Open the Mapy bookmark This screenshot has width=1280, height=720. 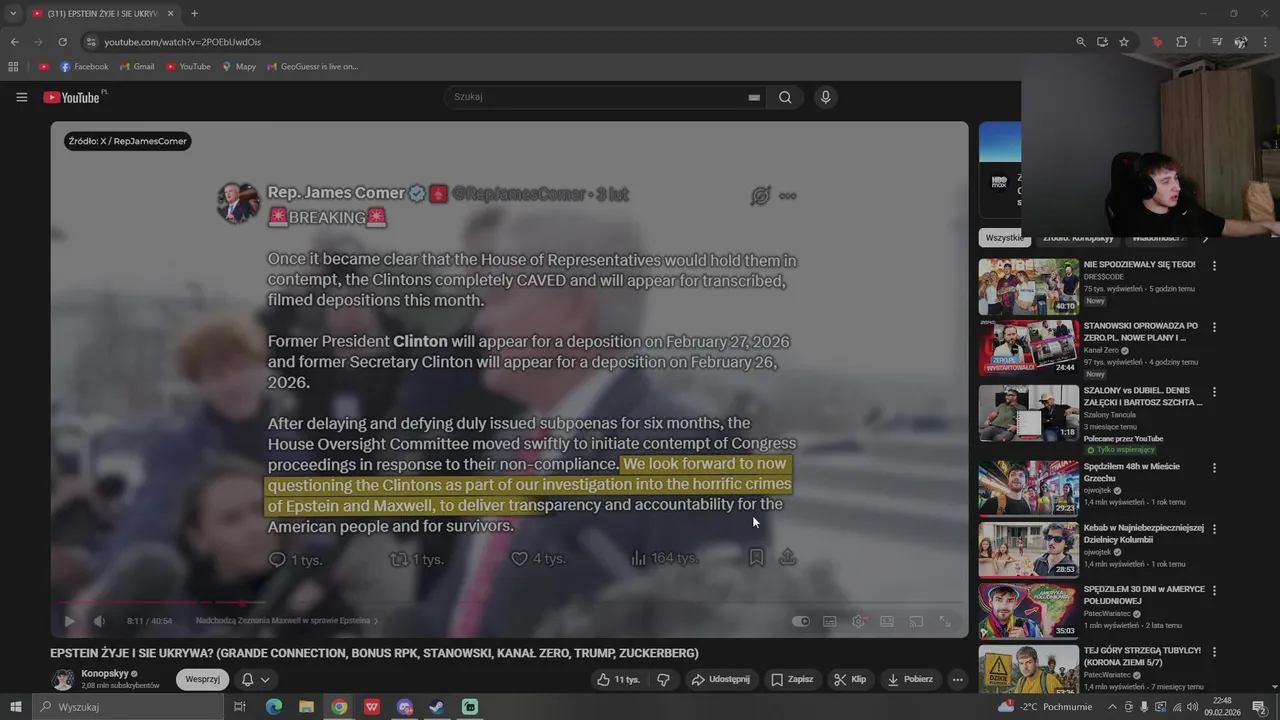coord(239,67)
